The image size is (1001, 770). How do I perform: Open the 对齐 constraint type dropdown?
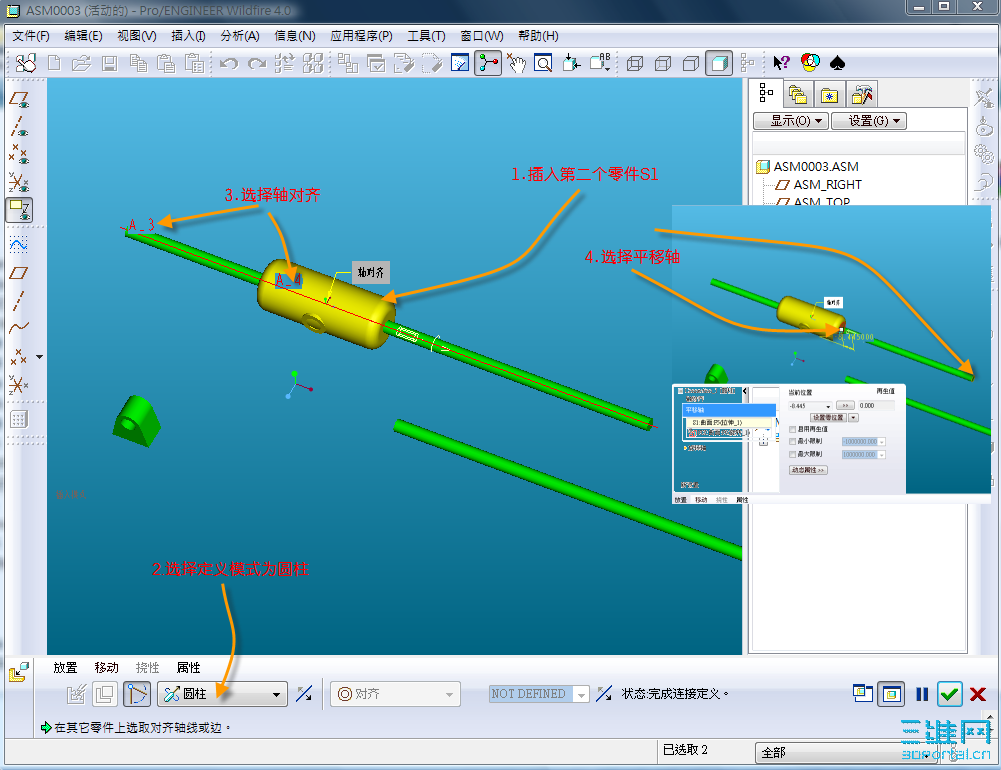[x=395, y=694]
